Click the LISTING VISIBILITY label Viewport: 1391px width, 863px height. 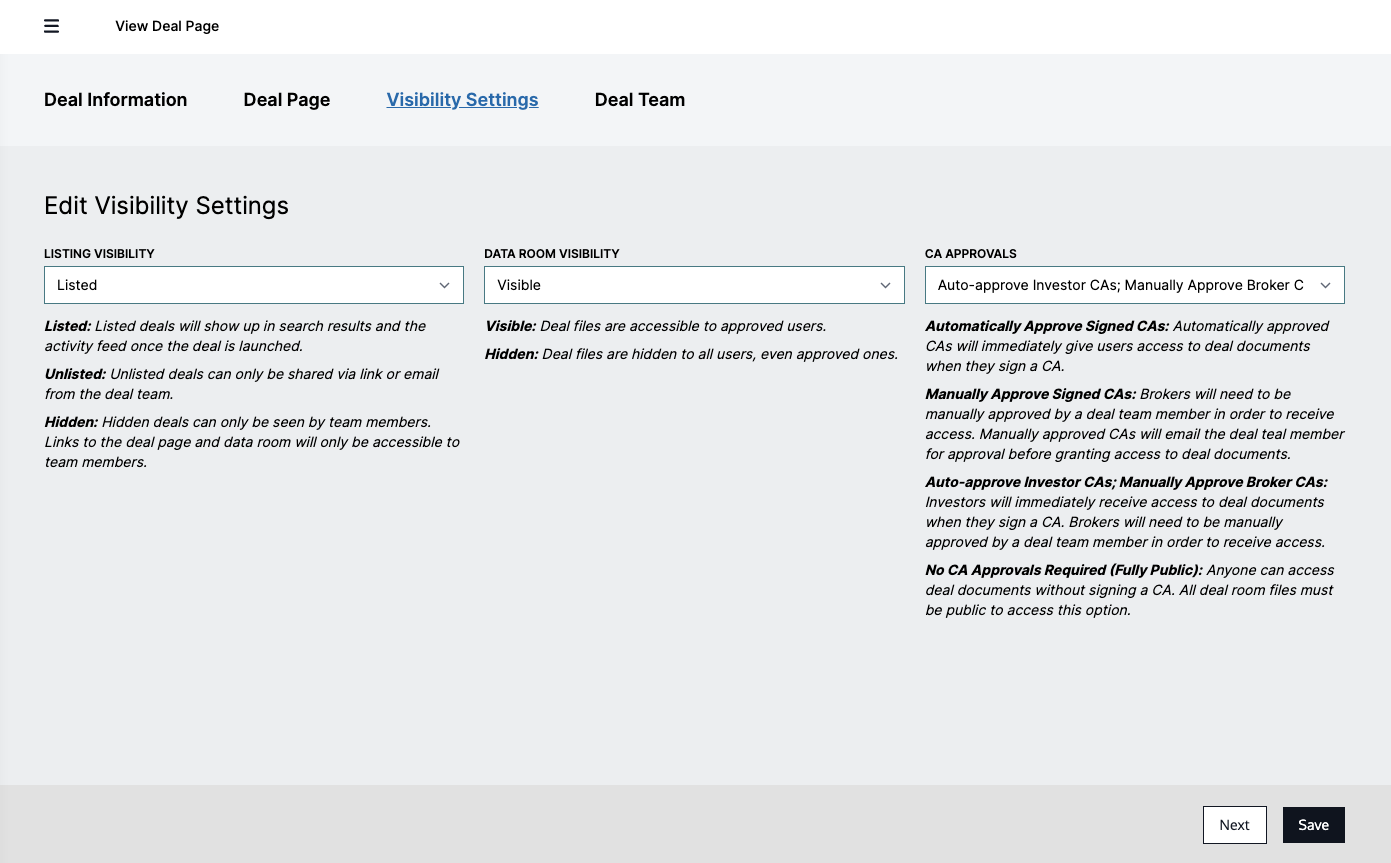[x=99, y=254]
